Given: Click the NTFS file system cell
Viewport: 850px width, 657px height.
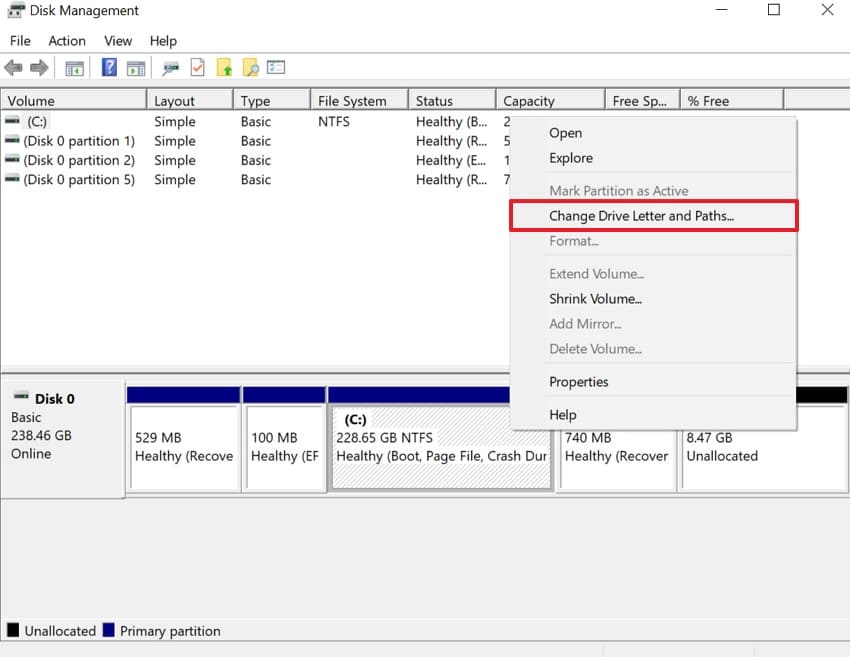Looking at the screenshot, I should [334, 121].
